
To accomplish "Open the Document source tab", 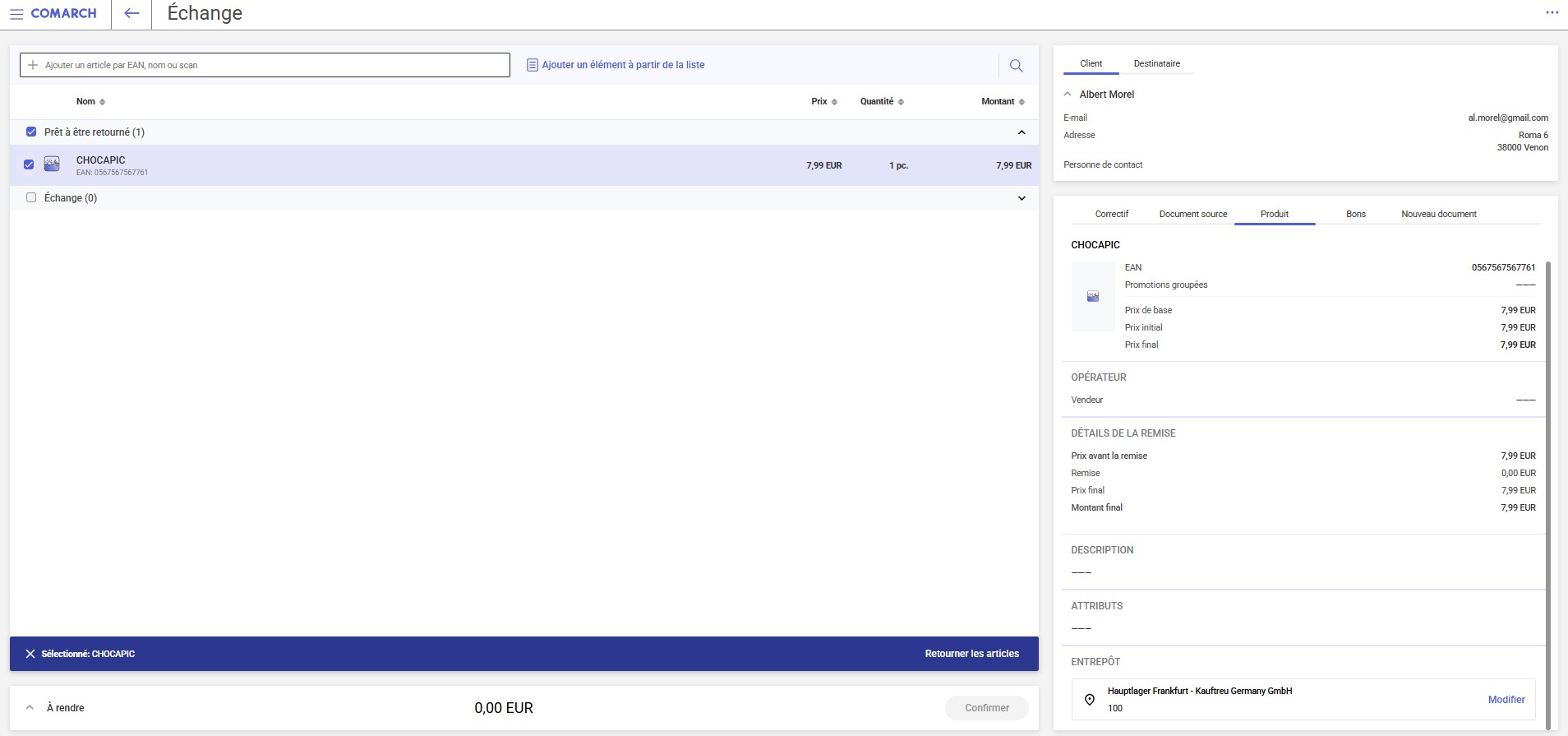I will tap(1192, 214).
